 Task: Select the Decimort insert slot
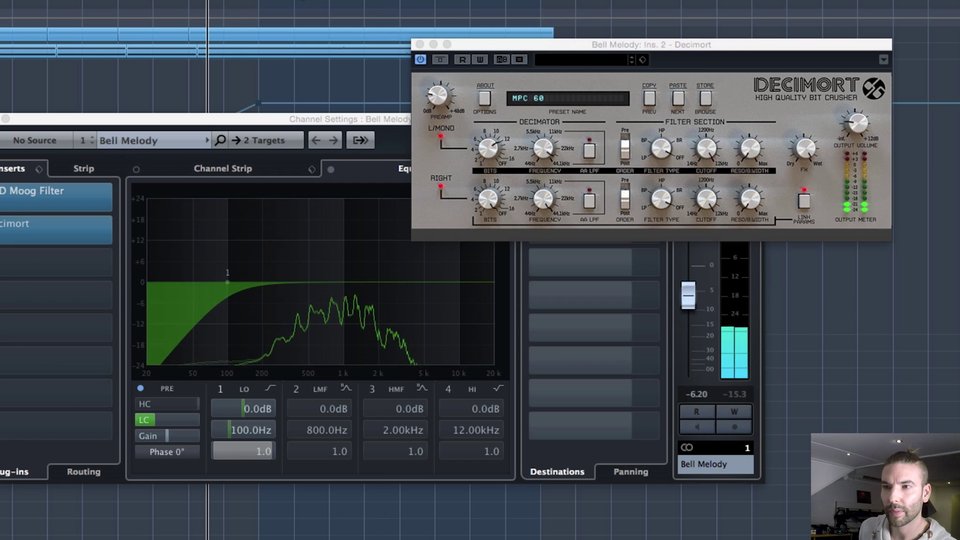coord(56,230)
